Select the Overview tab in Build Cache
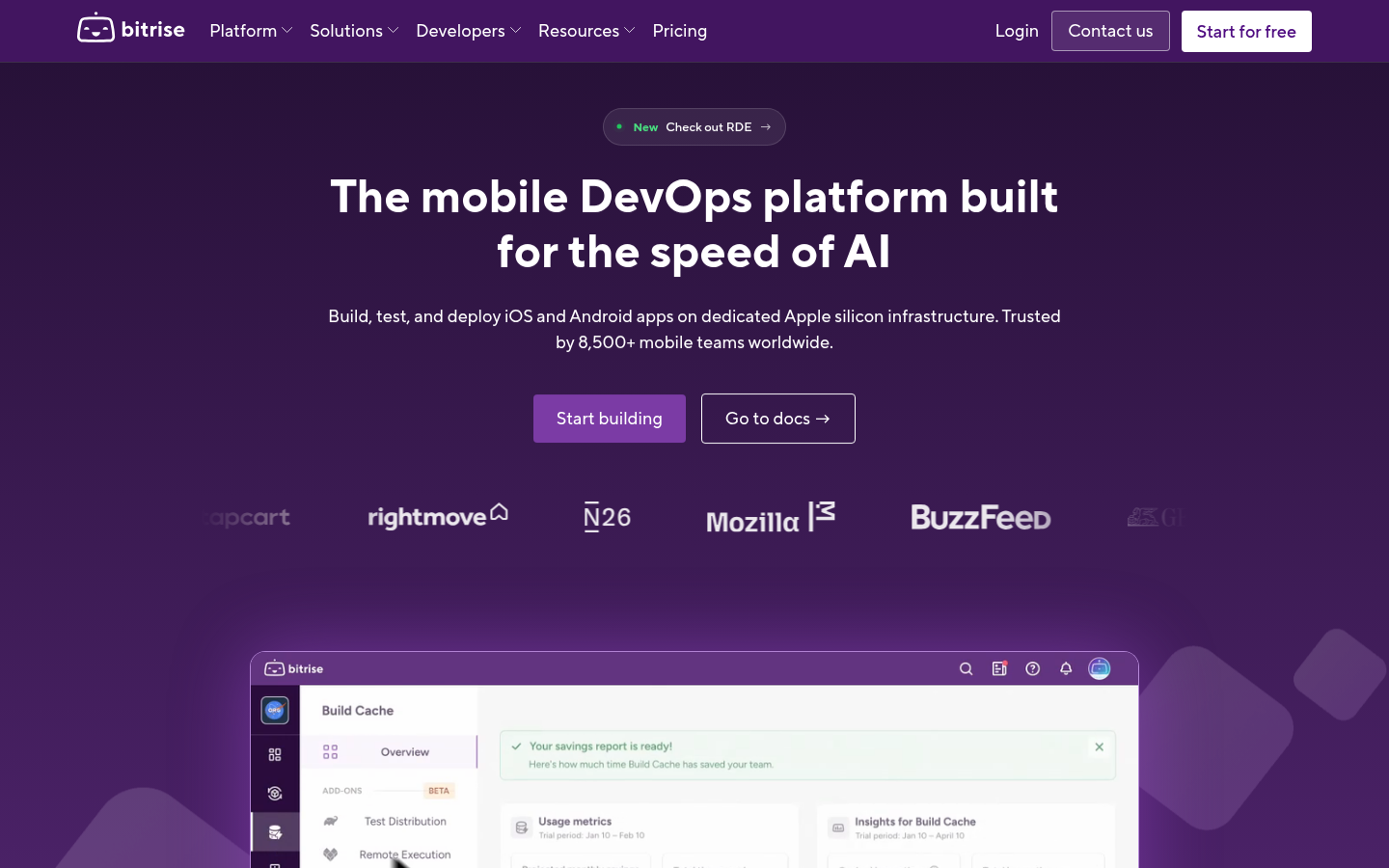 (389, 752)
